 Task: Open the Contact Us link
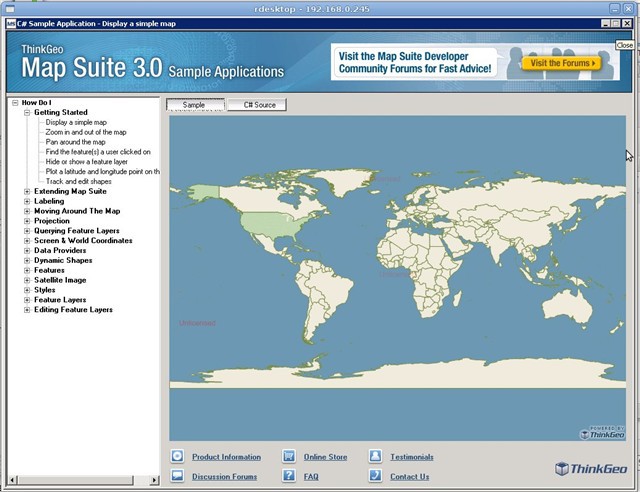[409, 476]
